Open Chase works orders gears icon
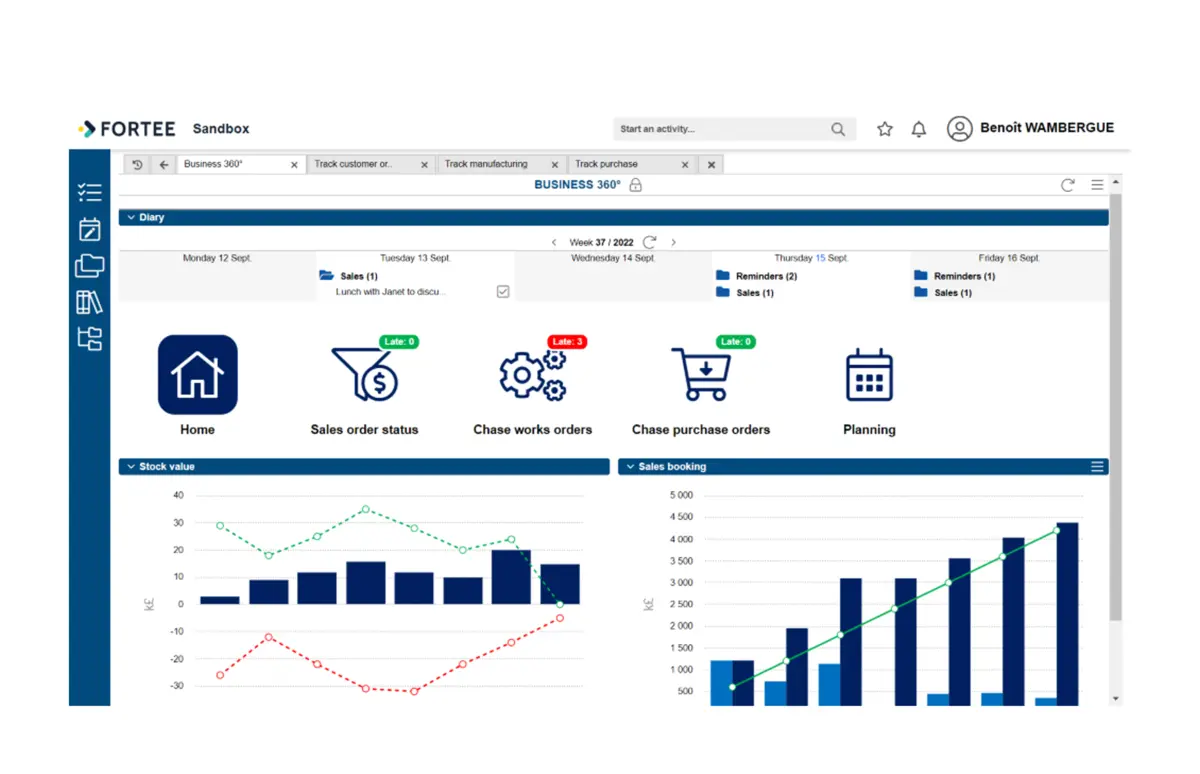 tap(532, 375)
